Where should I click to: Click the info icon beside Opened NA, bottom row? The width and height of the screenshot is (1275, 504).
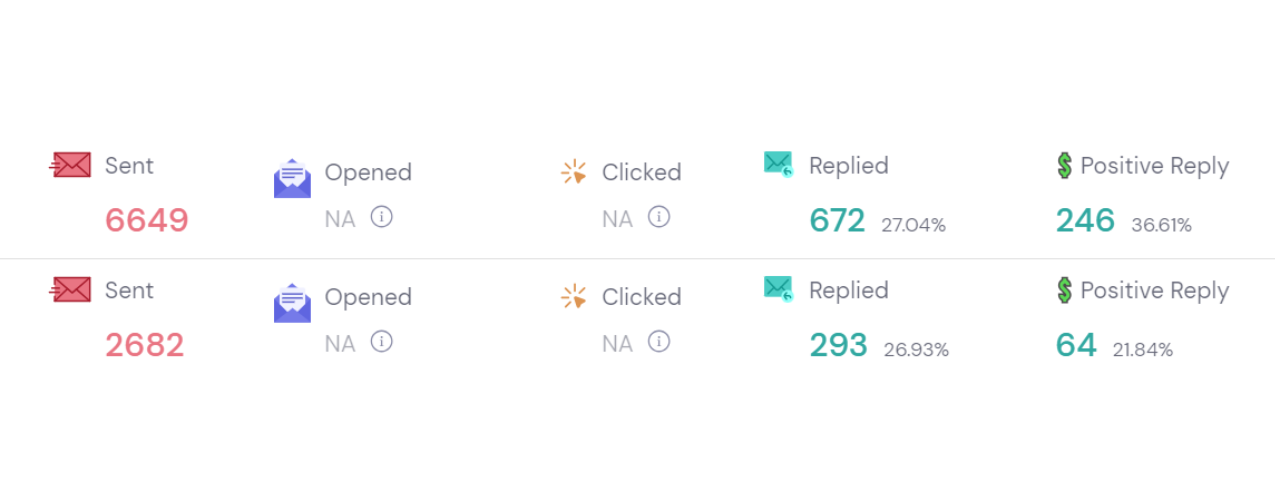click(381, 341)
